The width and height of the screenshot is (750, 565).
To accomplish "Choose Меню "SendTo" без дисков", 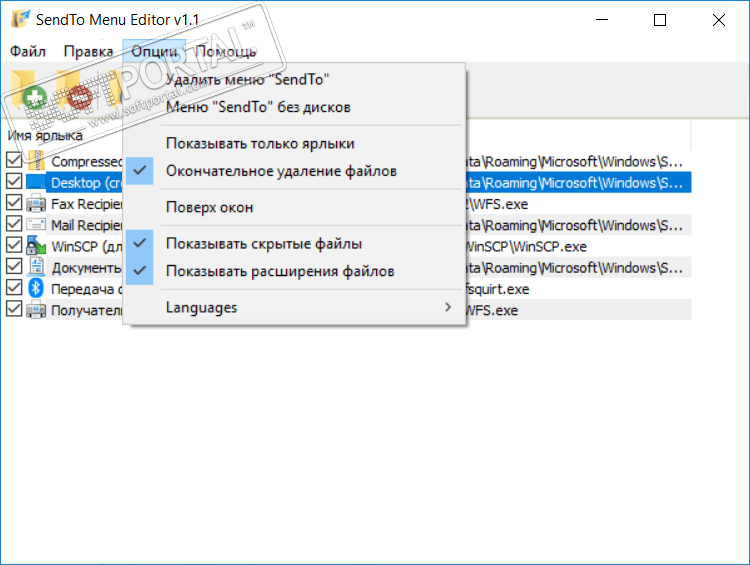I will coord(294,107).
